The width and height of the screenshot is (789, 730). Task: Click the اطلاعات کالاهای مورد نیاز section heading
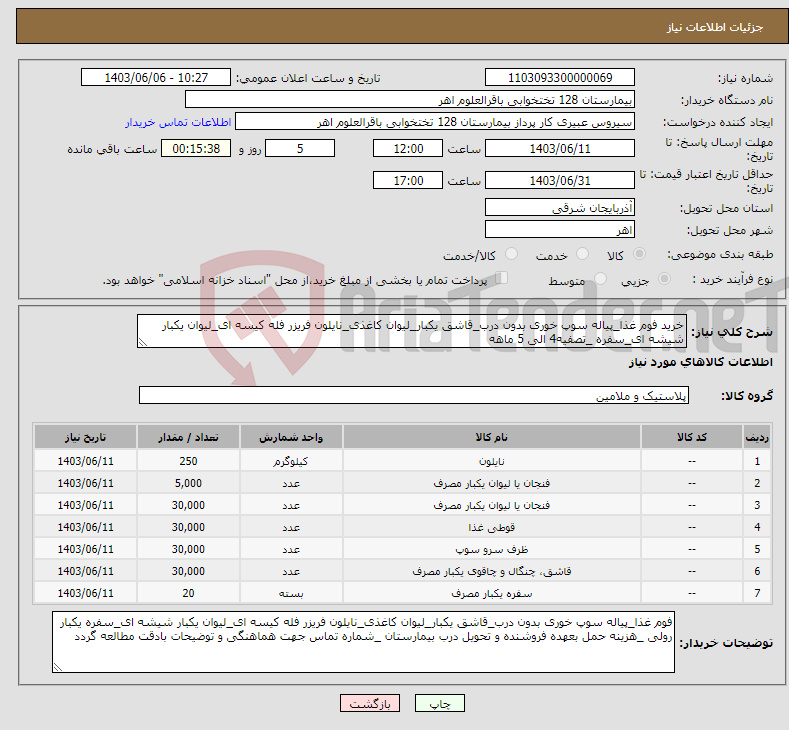700,362
